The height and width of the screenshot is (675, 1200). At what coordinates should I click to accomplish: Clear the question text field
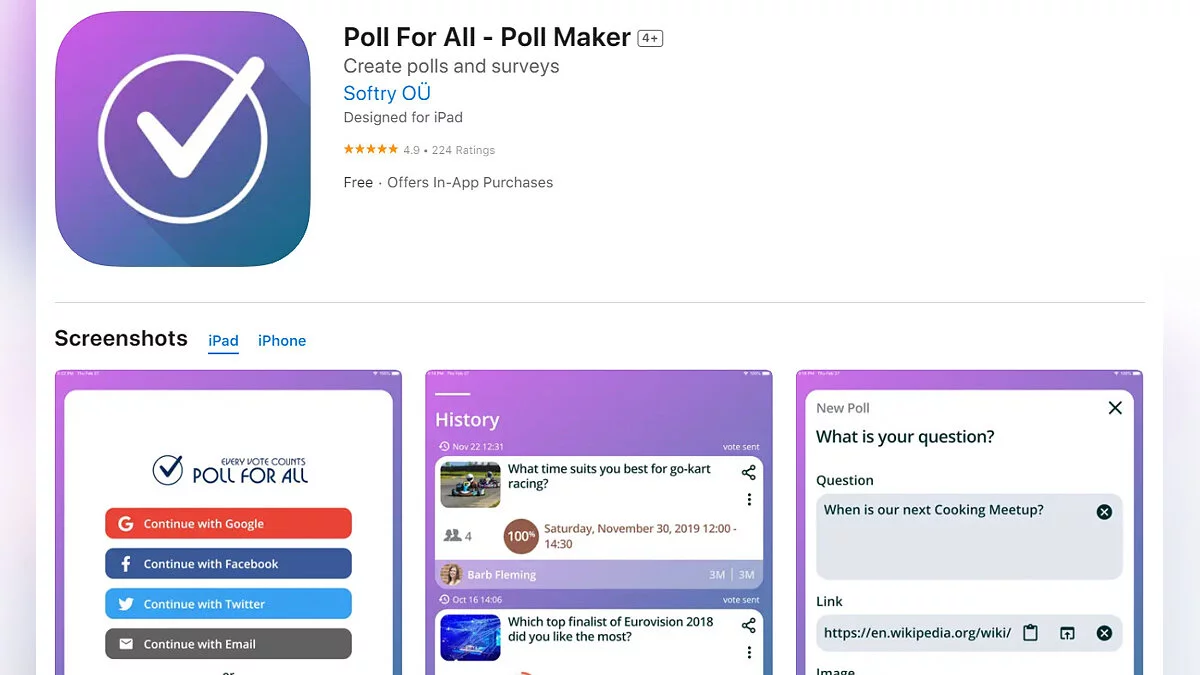[1104, 512]
